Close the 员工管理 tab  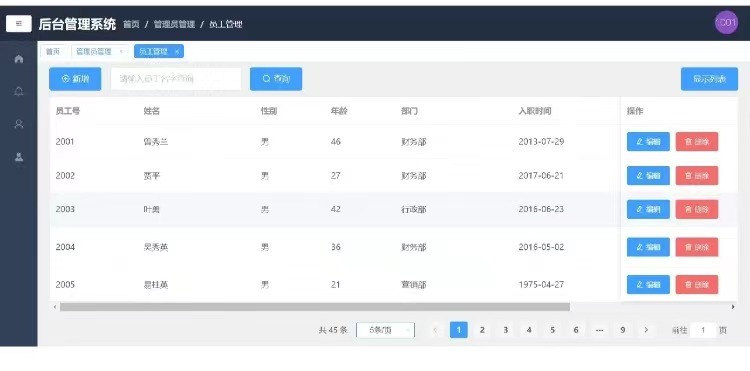(x=176, y=52)
